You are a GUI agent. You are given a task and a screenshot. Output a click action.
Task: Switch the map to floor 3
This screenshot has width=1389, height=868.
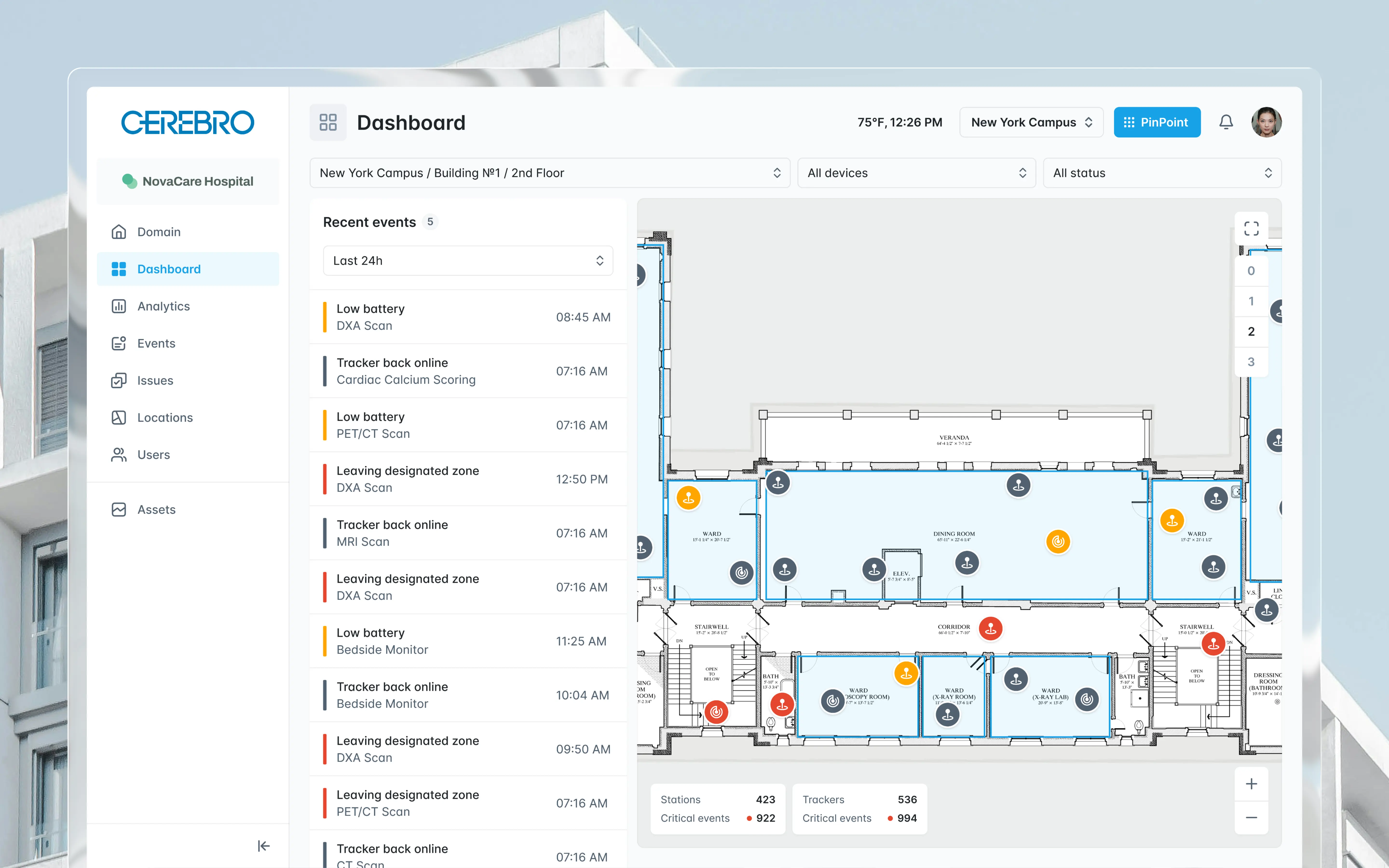coord(1251,362)
